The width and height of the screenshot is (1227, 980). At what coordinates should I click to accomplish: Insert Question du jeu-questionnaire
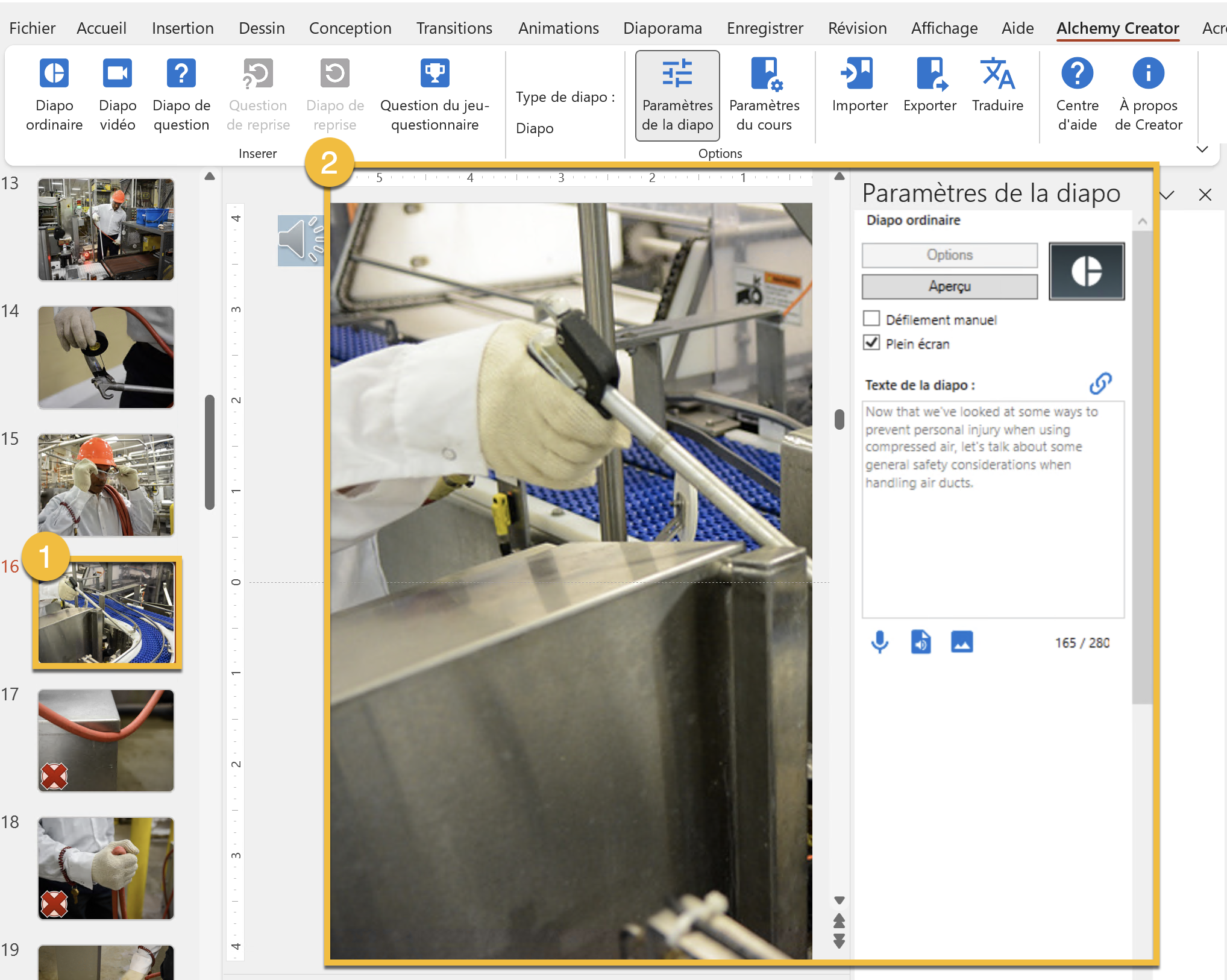pos(435,96)
